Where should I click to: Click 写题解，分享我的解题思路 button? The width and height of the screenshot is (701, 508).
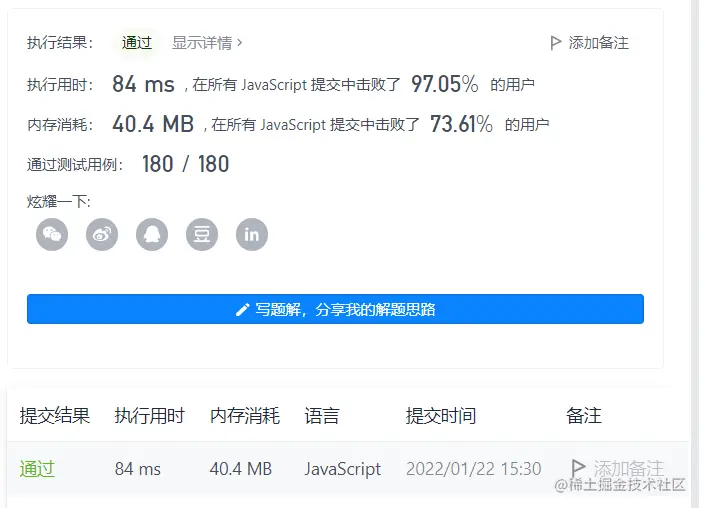click(x=335, y=309)
